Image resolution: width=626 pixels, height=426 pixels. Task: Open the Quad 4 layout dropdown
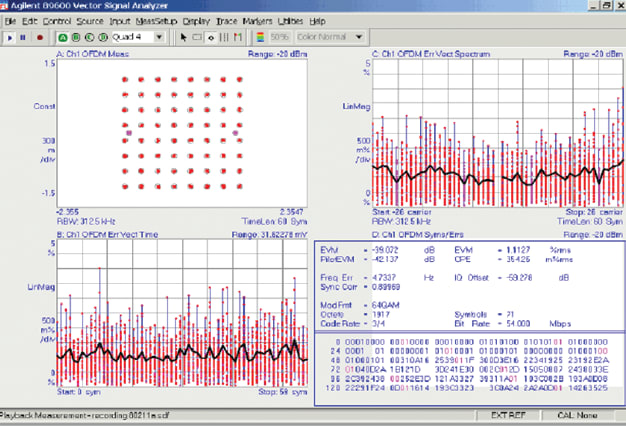[159, 37]
